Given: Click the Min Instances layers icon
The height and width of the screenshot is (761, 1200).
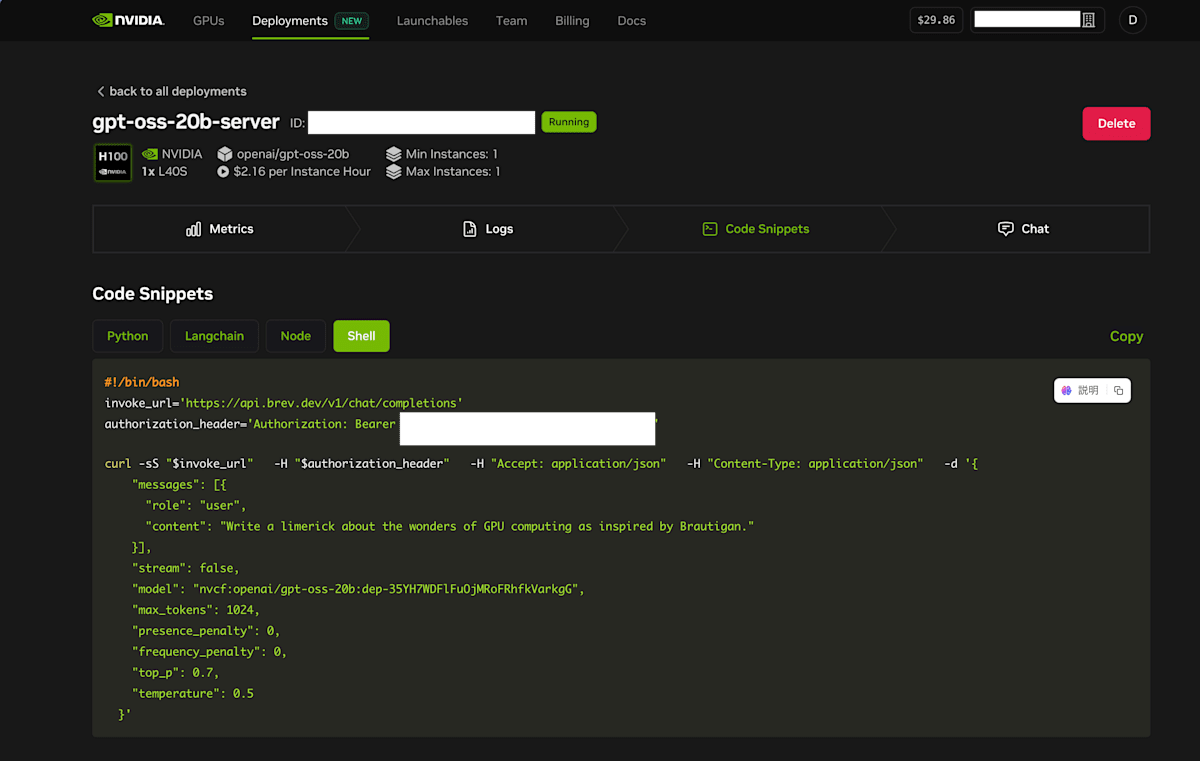Looking at the screenshot, I should pyautogui.click(x=393, y=154).
